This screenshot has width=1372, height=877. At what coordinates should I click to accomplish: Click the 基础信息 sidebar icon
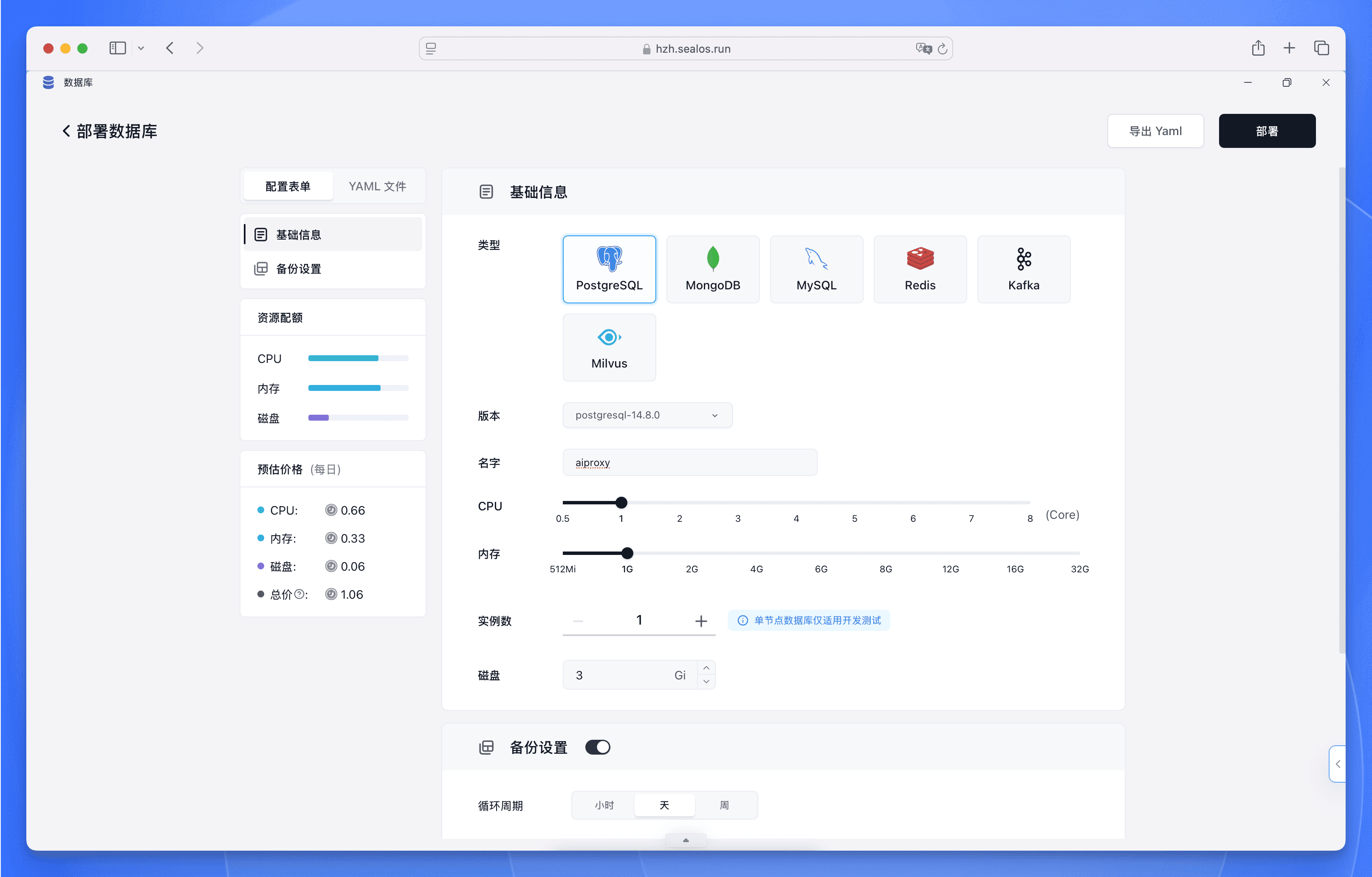tap(261, 234)
